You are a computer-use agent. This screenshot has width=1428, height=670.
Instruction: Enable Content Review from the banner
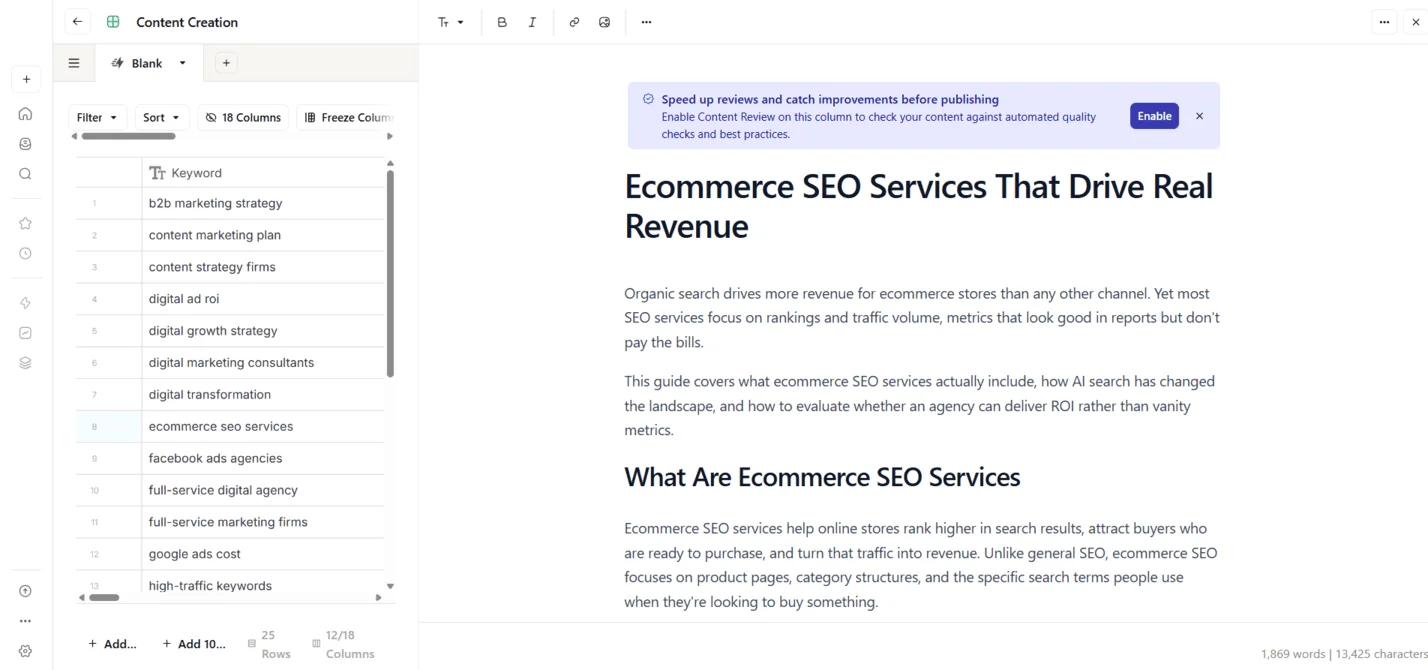pyautogui.click(x=1154, y=116)
